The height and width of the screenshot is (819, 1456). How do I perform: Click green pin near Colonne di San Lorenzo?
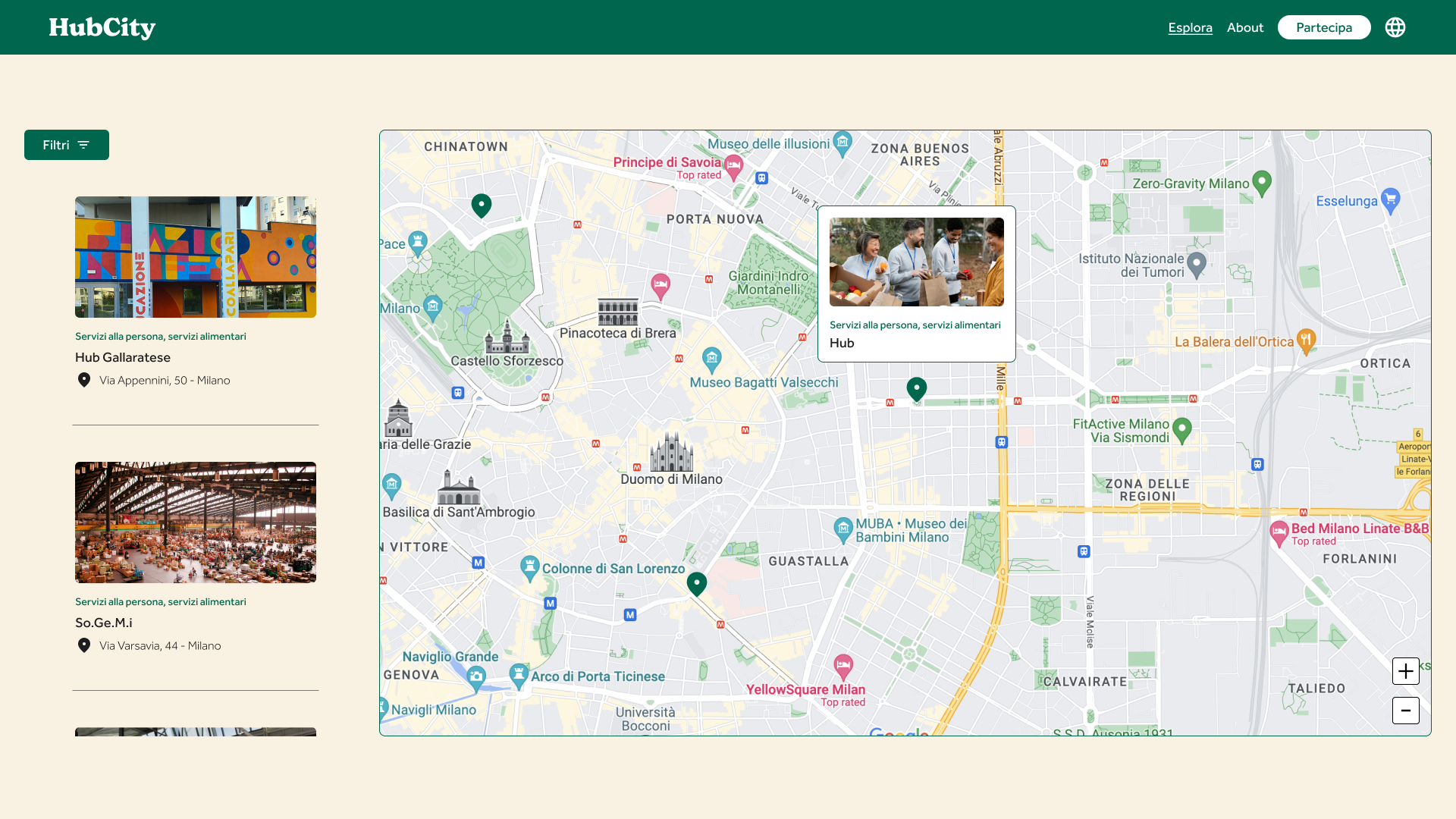click(697, 584)
